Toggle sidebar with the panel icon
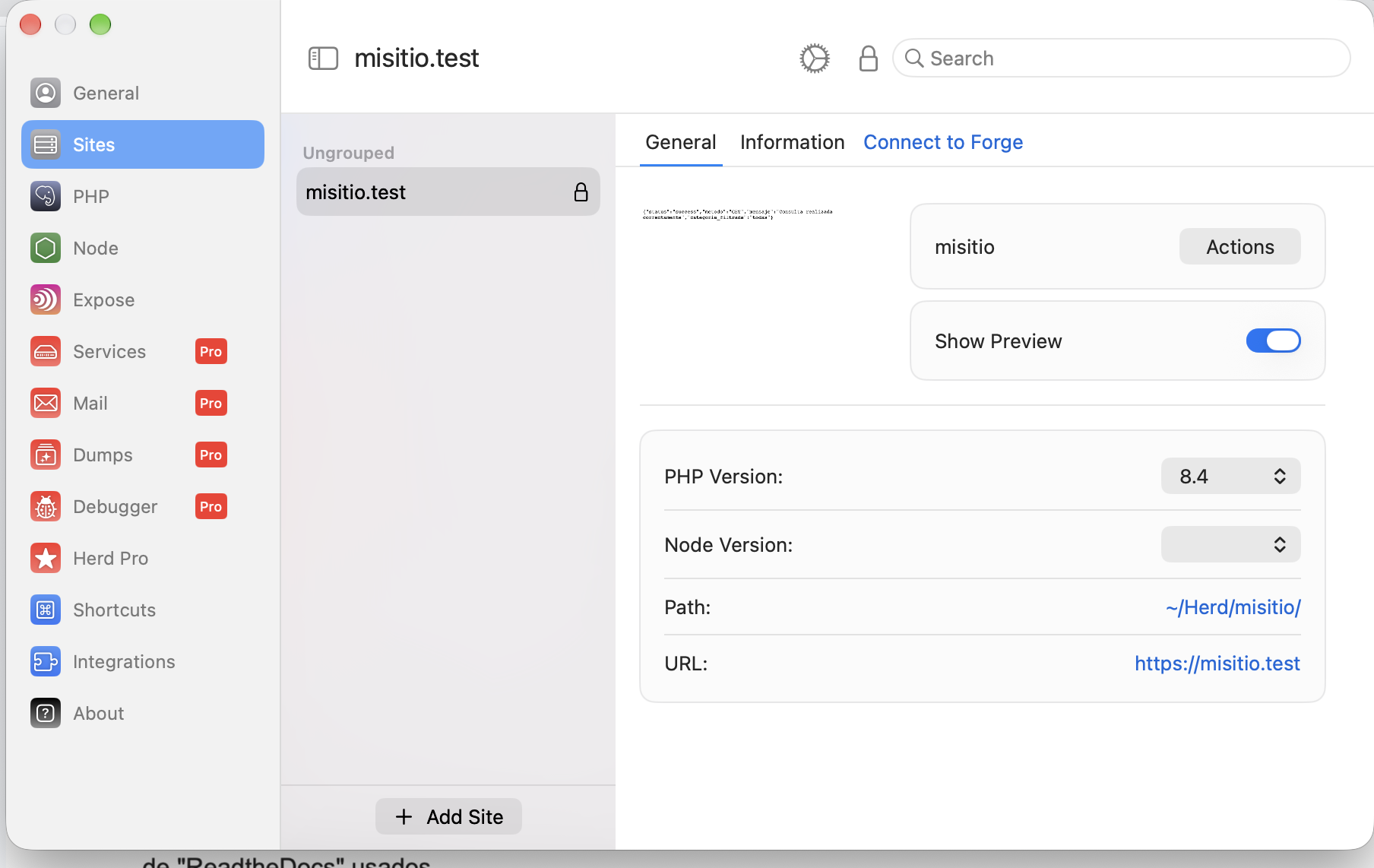 (x=323, y=58)
